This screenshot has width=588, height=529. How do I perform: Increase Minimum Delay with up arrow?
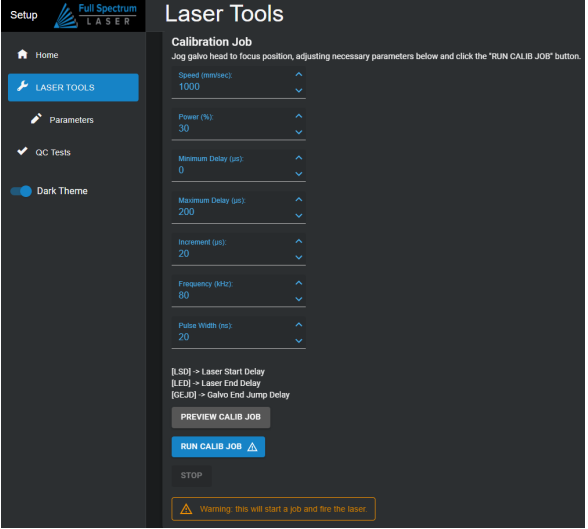point(300,158)
